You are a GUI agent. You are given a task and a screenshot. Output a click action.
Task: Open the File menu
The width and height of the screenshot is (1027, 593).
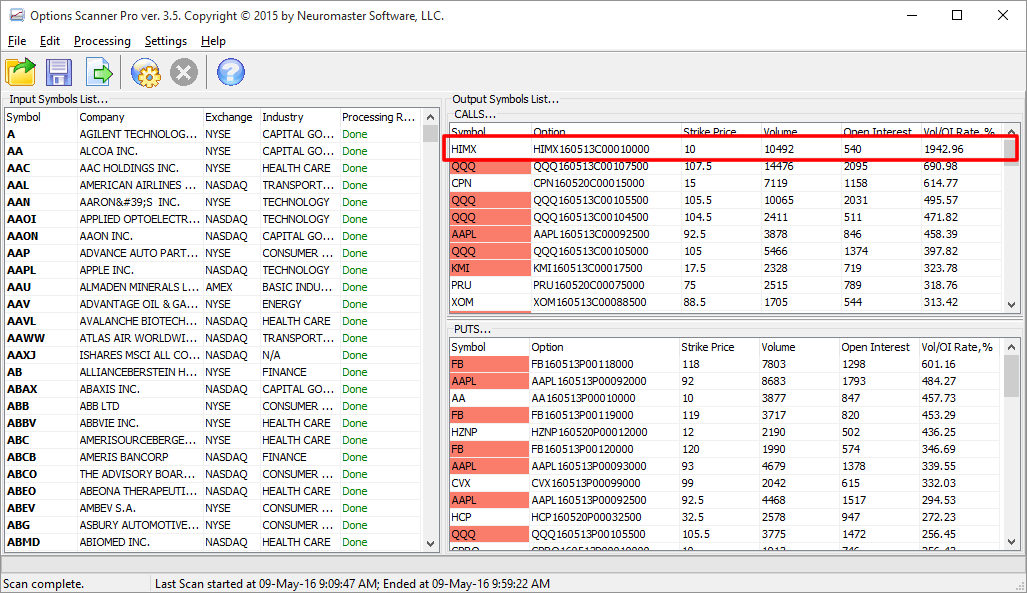point(17,41)
